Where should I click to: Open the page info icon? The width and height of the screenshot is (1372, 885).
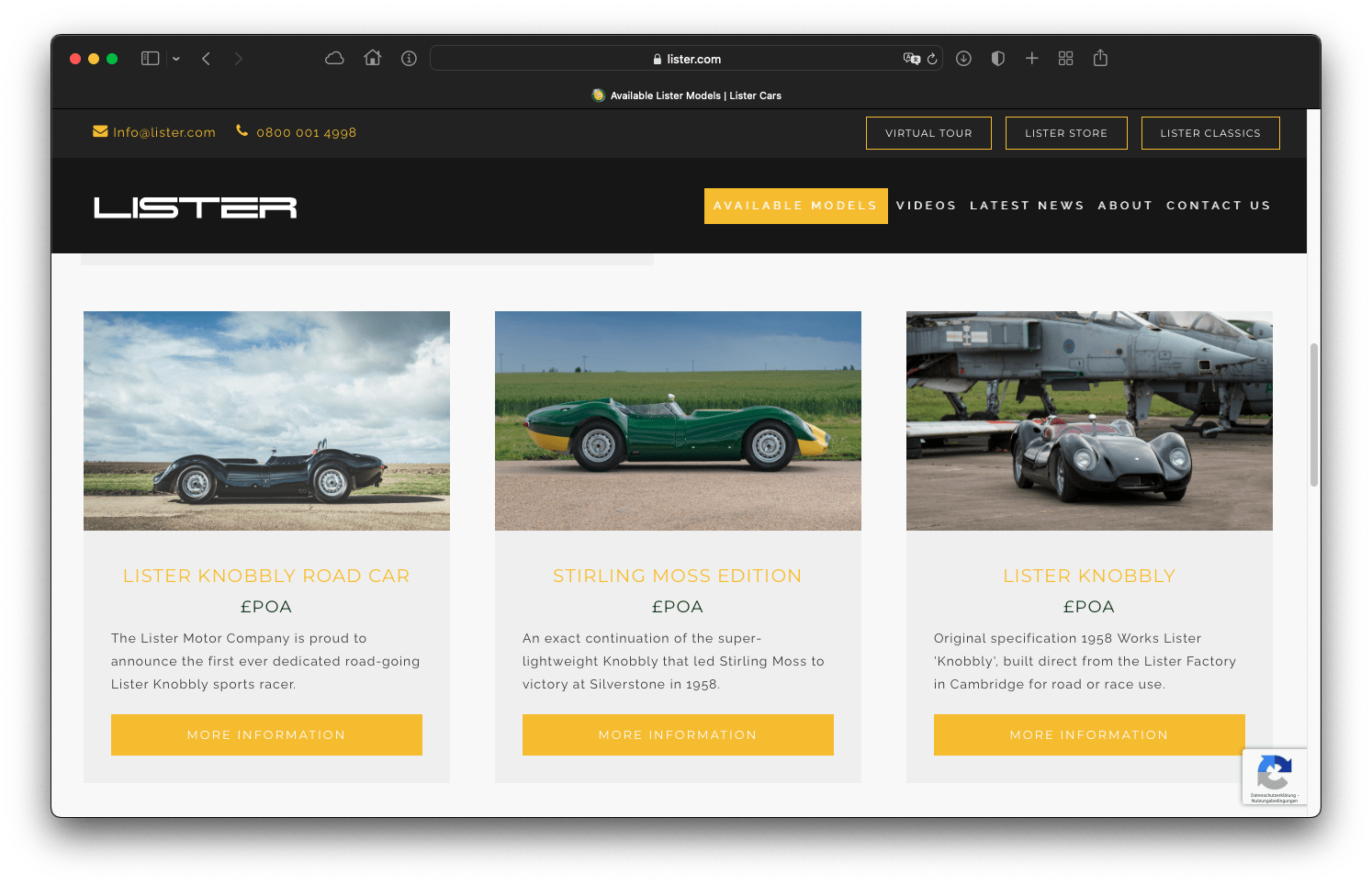pos(410,59)
